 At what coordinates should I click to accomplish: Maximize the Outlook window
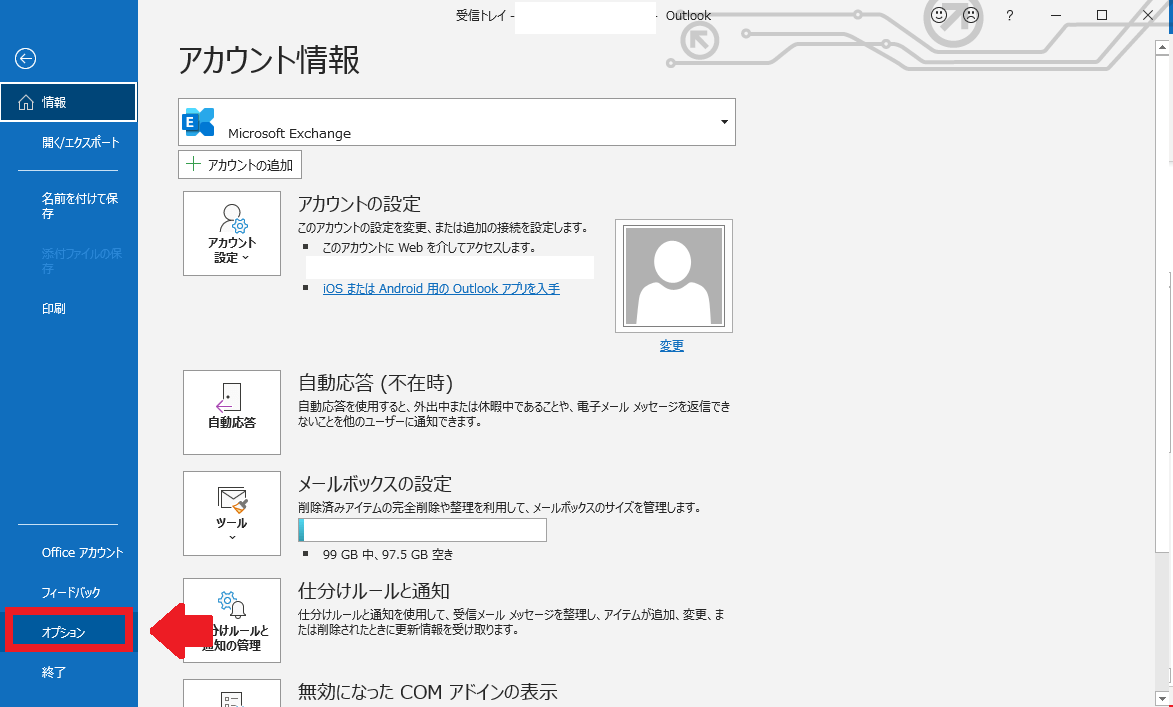[1102, 15]
